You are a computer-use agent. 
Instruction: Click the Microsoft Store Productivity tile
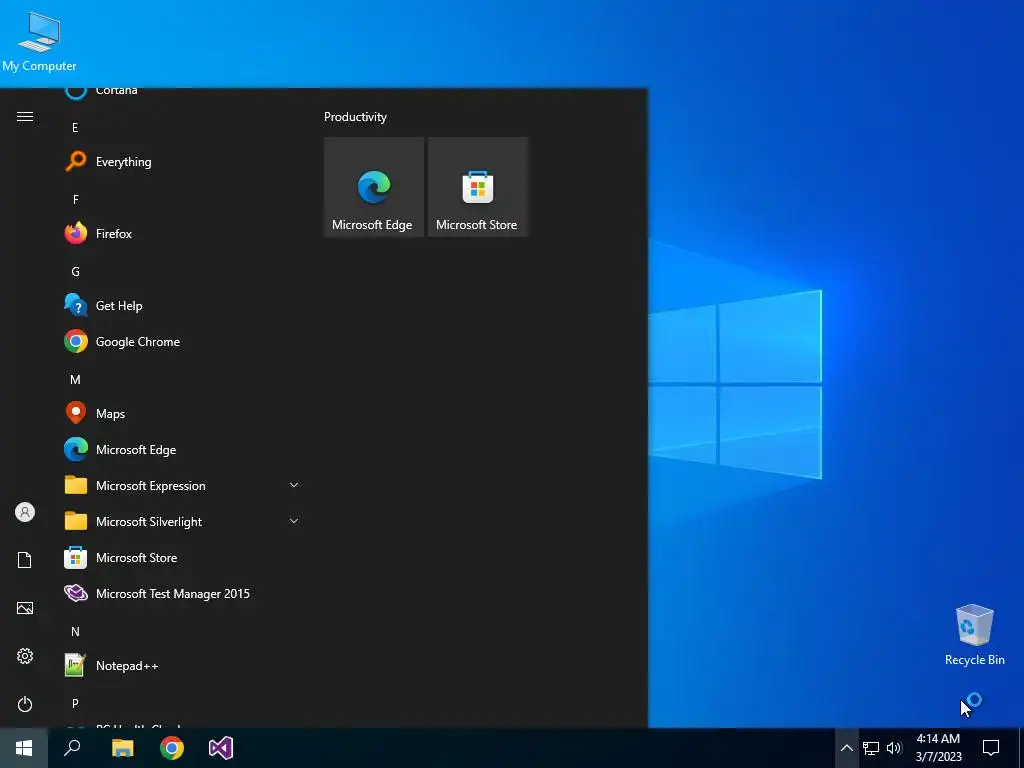477,187
